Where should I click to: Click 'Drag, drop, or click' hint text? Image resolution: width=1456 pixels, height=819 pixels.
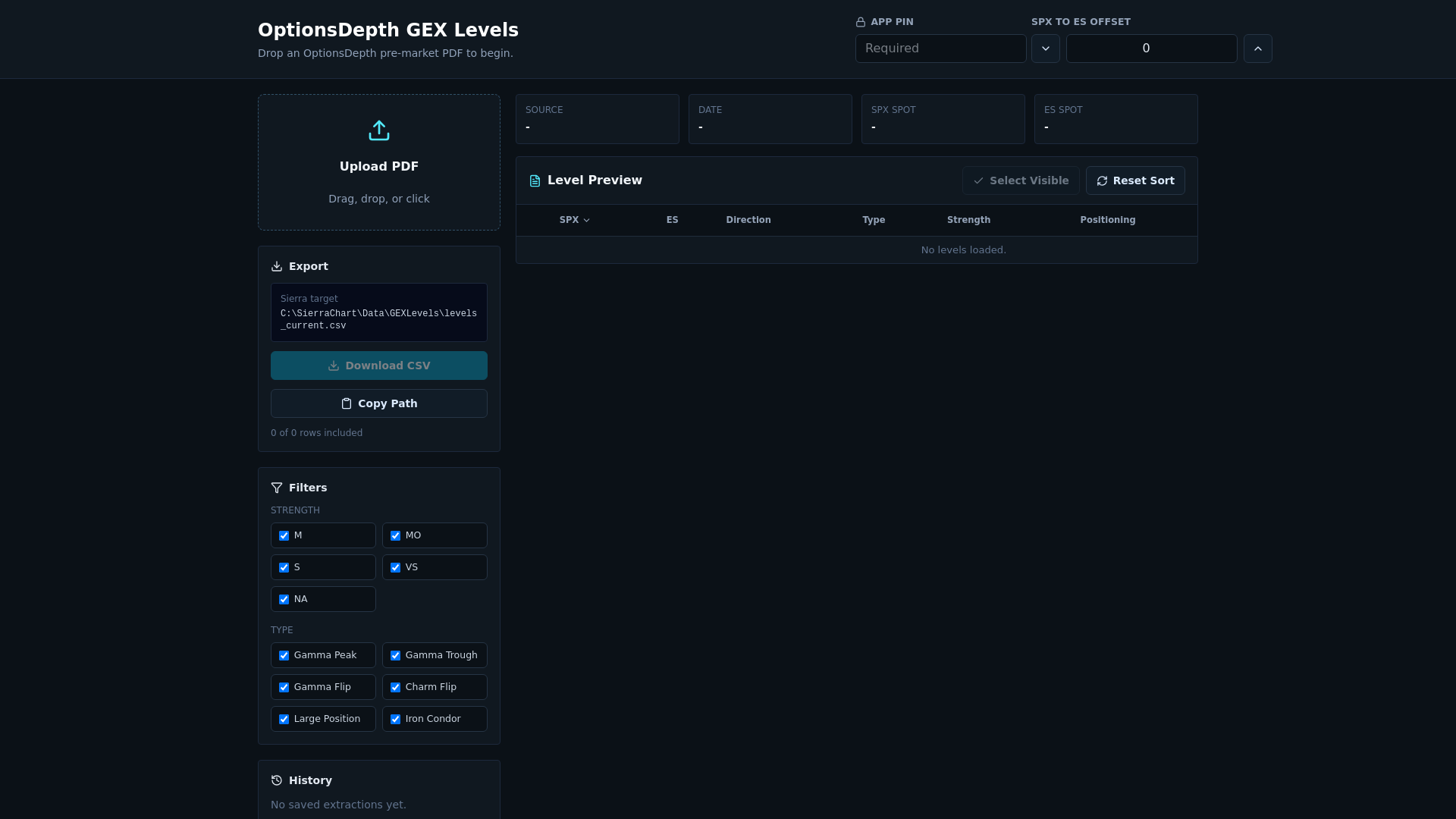pos(379,199)
